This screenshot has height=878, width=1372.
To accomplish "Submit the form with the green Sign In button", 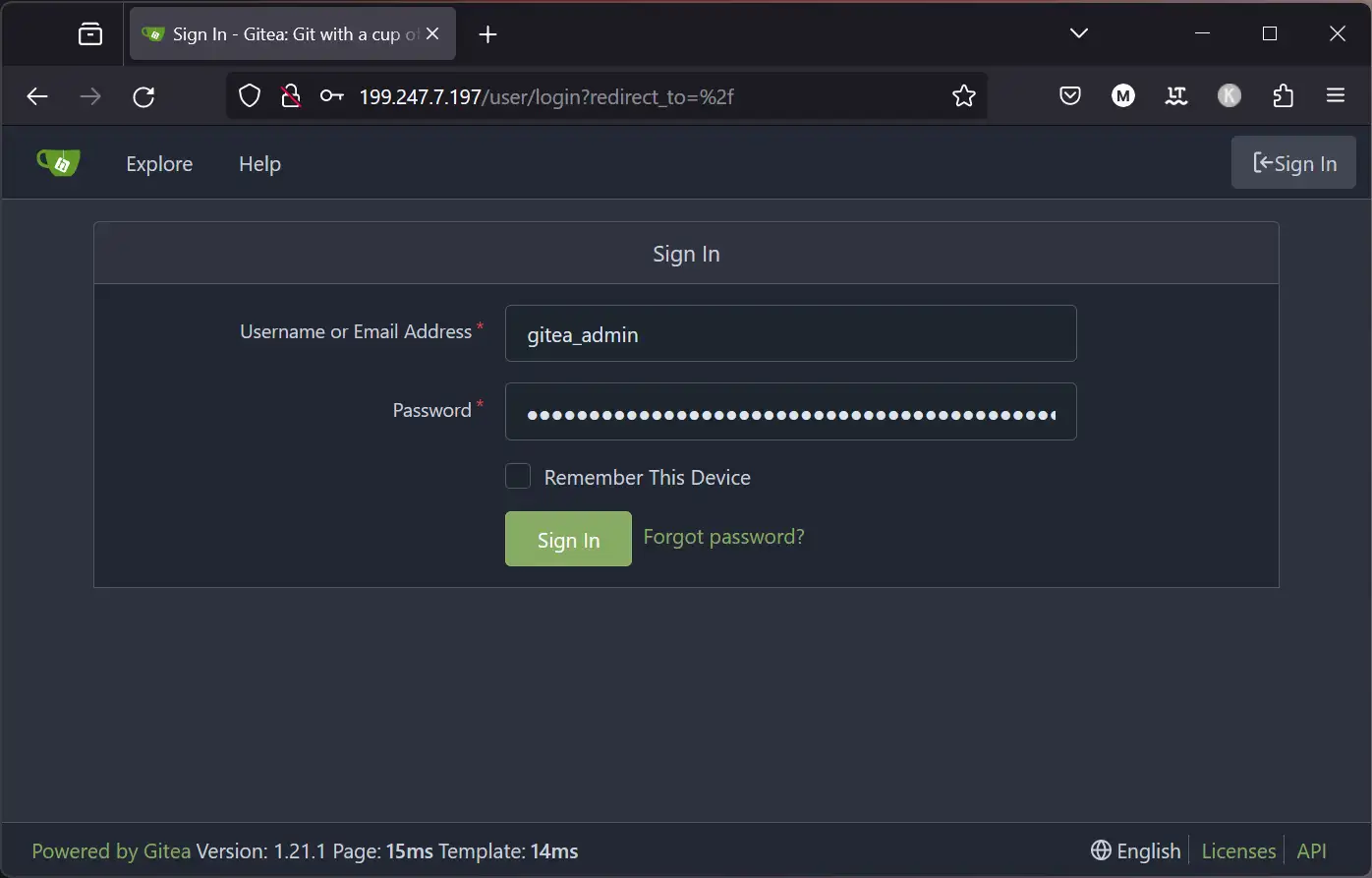I will (568, 539).
